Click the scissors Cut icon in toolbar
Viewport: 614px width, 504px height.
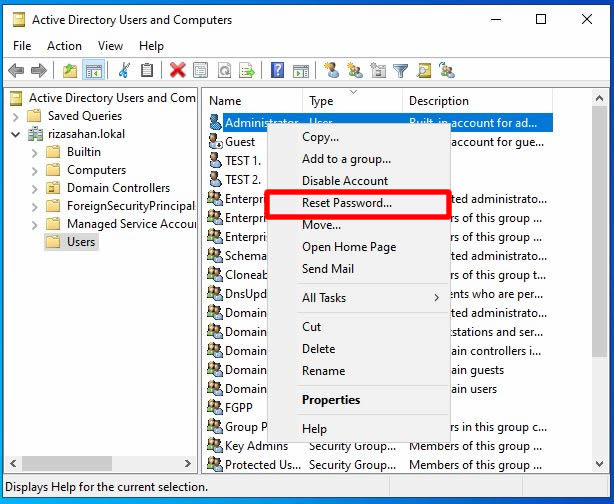coord(124,71)
